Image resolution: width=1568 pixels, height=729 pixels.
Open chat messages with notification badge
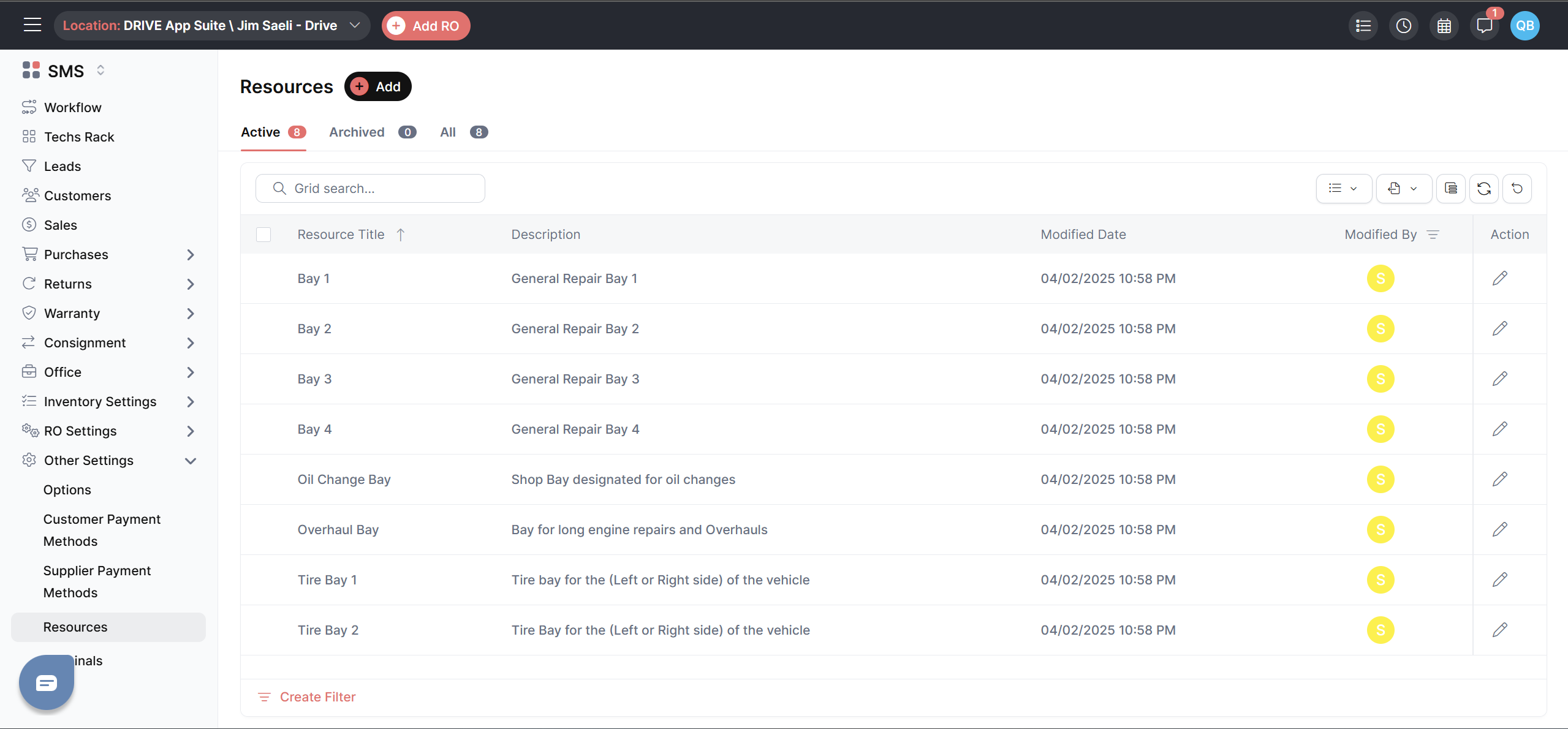pos(1484,26)
